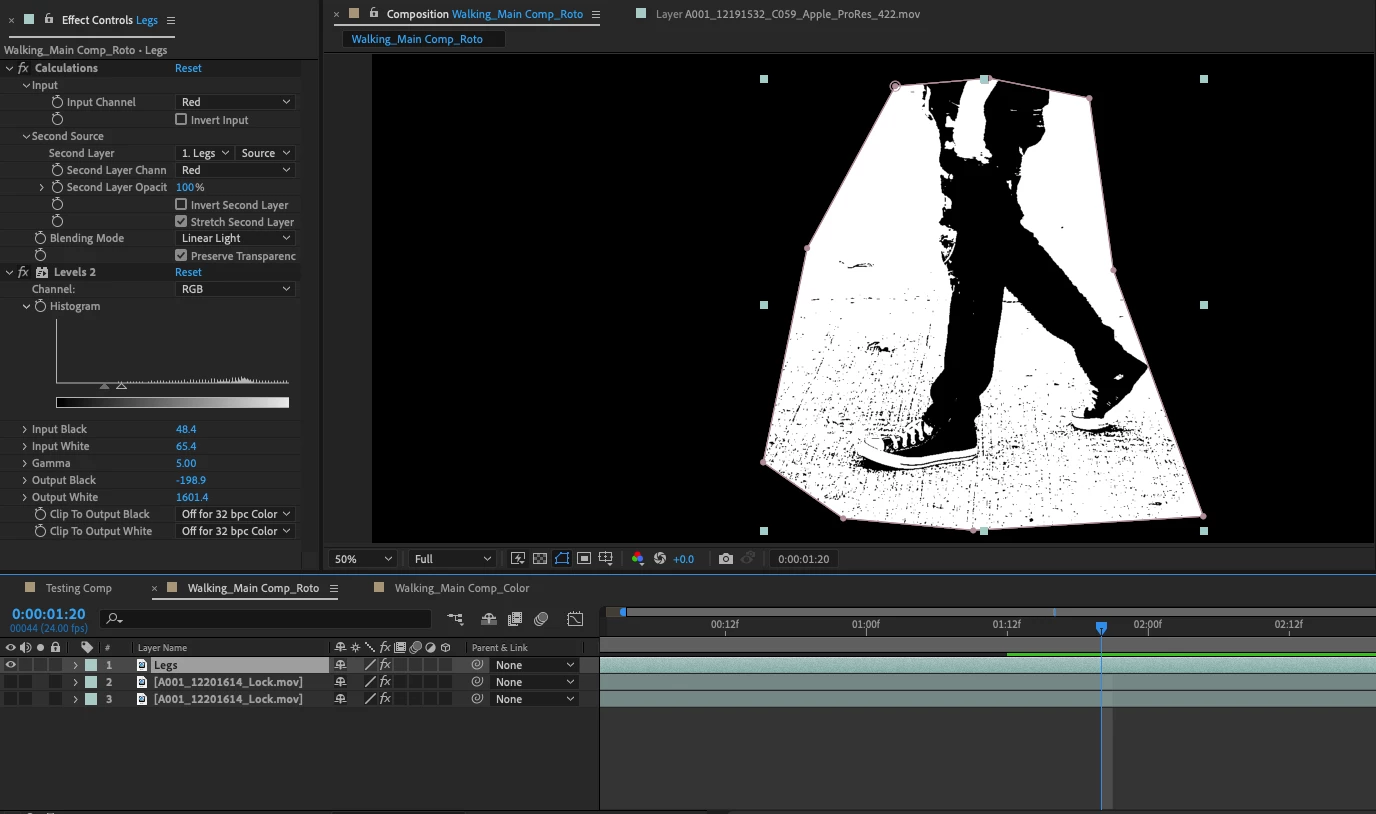Expand layer 2 properties in the timeline
1376x814 pixels.
(75, 682)
